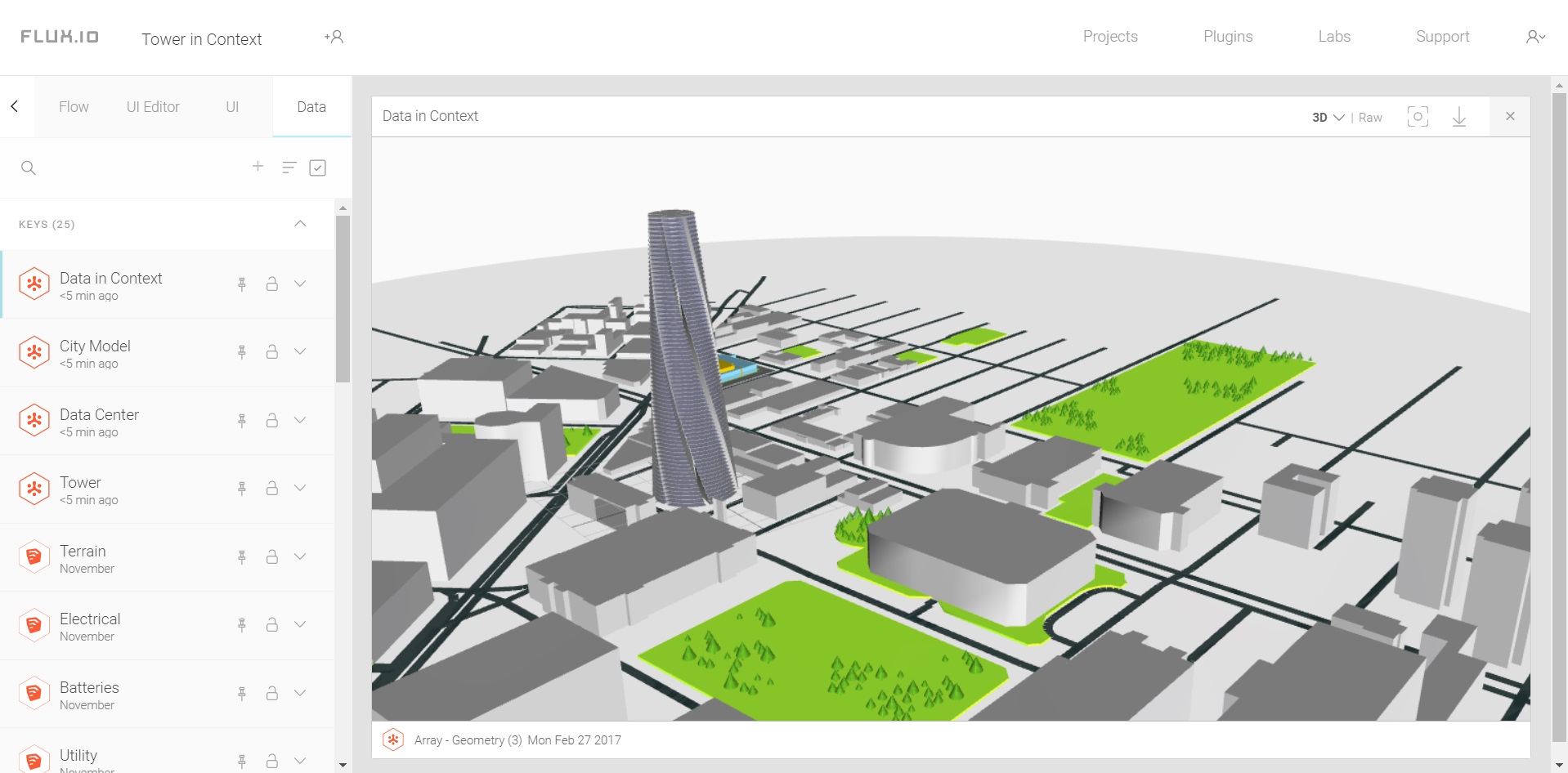Click the Tower in Context project title

coord(202,39)
